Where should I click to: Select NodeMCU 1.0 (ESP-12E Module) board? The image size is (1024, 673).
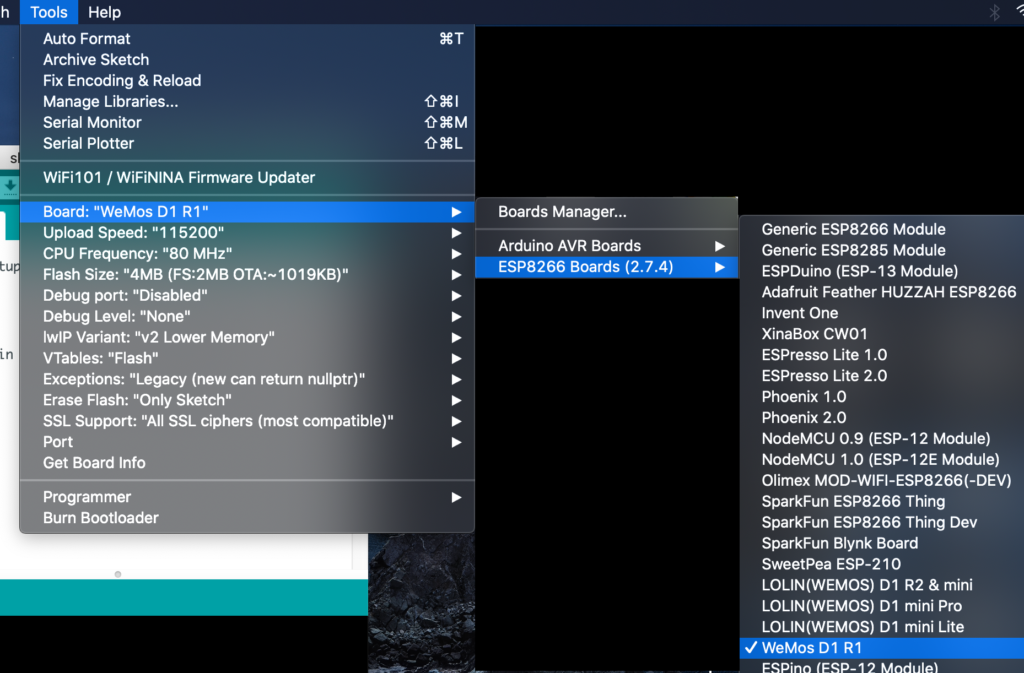pyautogui.click(x=882, y=459)
